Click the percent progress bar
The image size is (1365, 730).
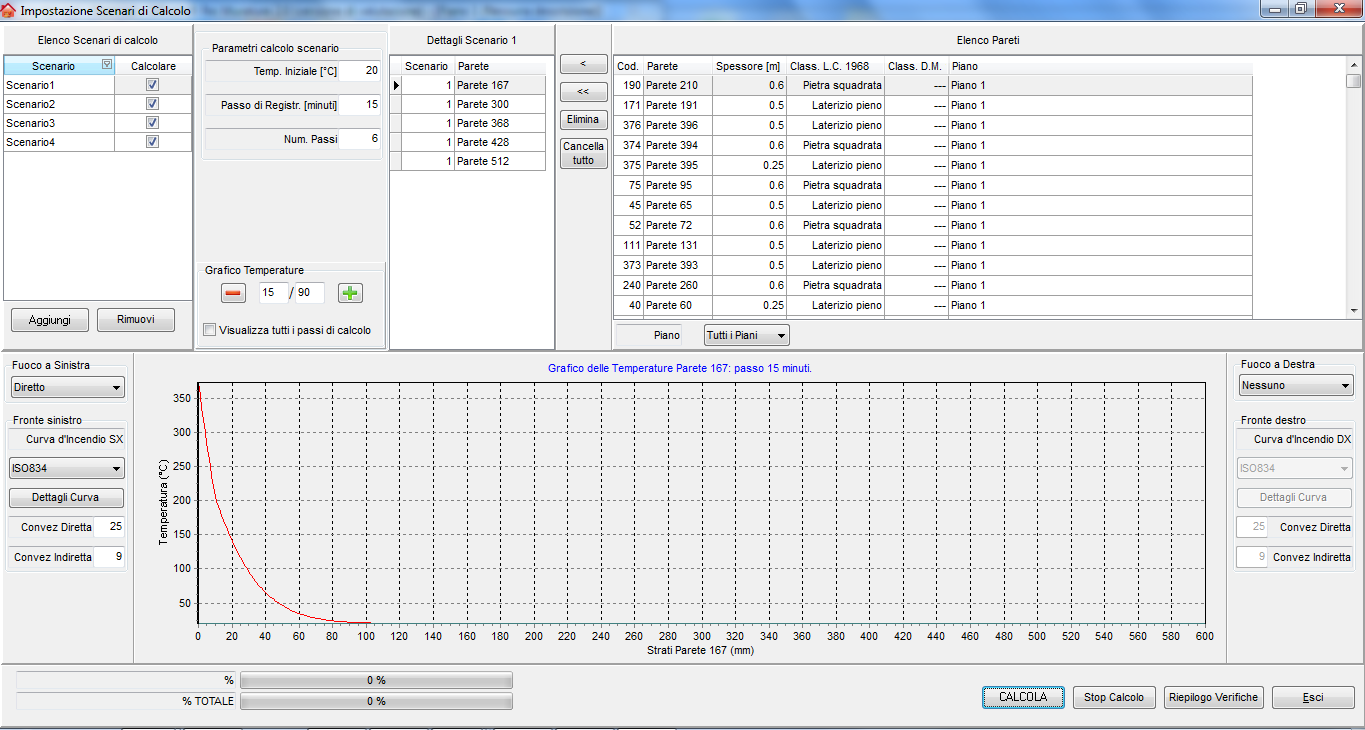pos(376,680)
